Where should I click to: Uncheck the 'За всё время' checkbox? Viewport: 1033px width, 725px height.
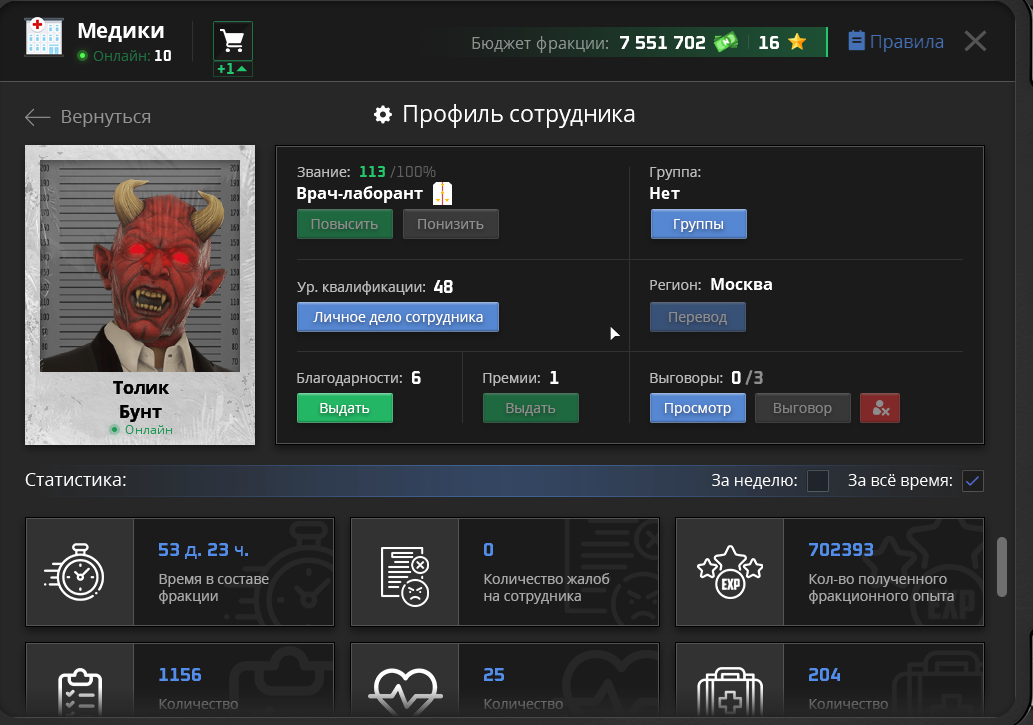tap(973, 481)
